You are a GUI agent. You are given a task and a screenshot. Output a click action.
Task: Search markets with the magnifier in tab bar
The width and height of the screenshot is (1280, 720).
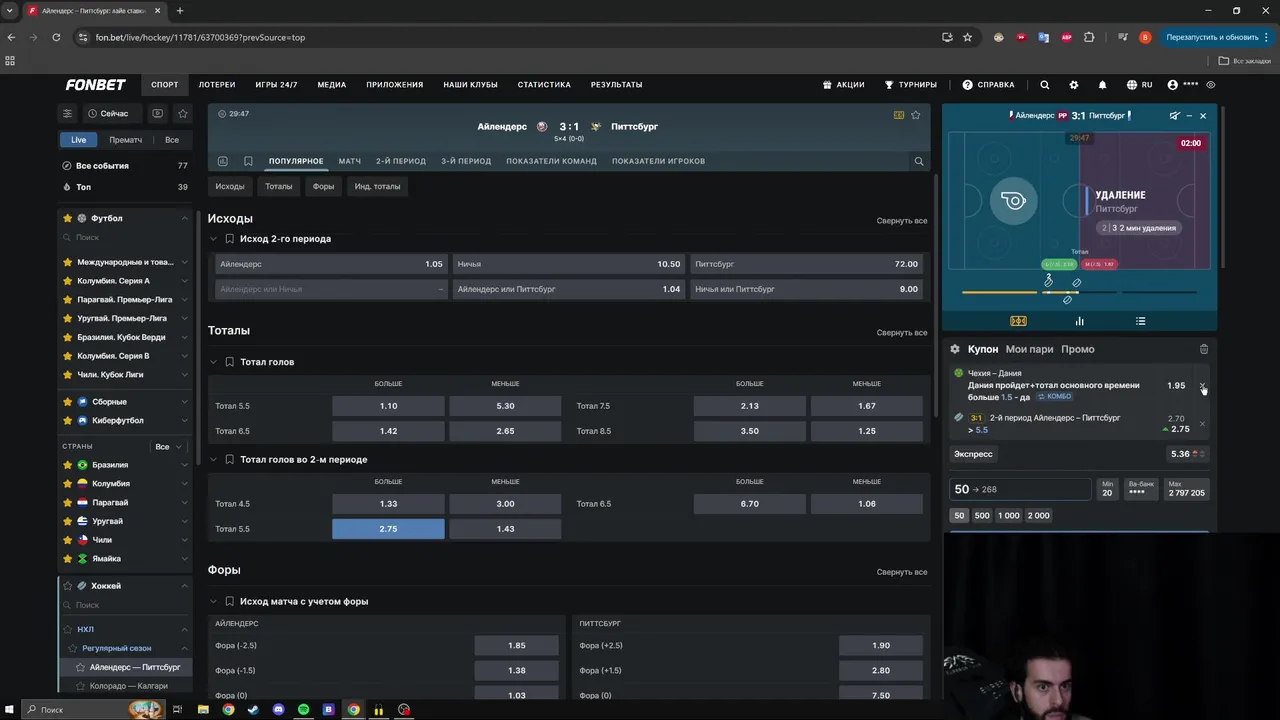pyautogui.click(x=918, y=161)
